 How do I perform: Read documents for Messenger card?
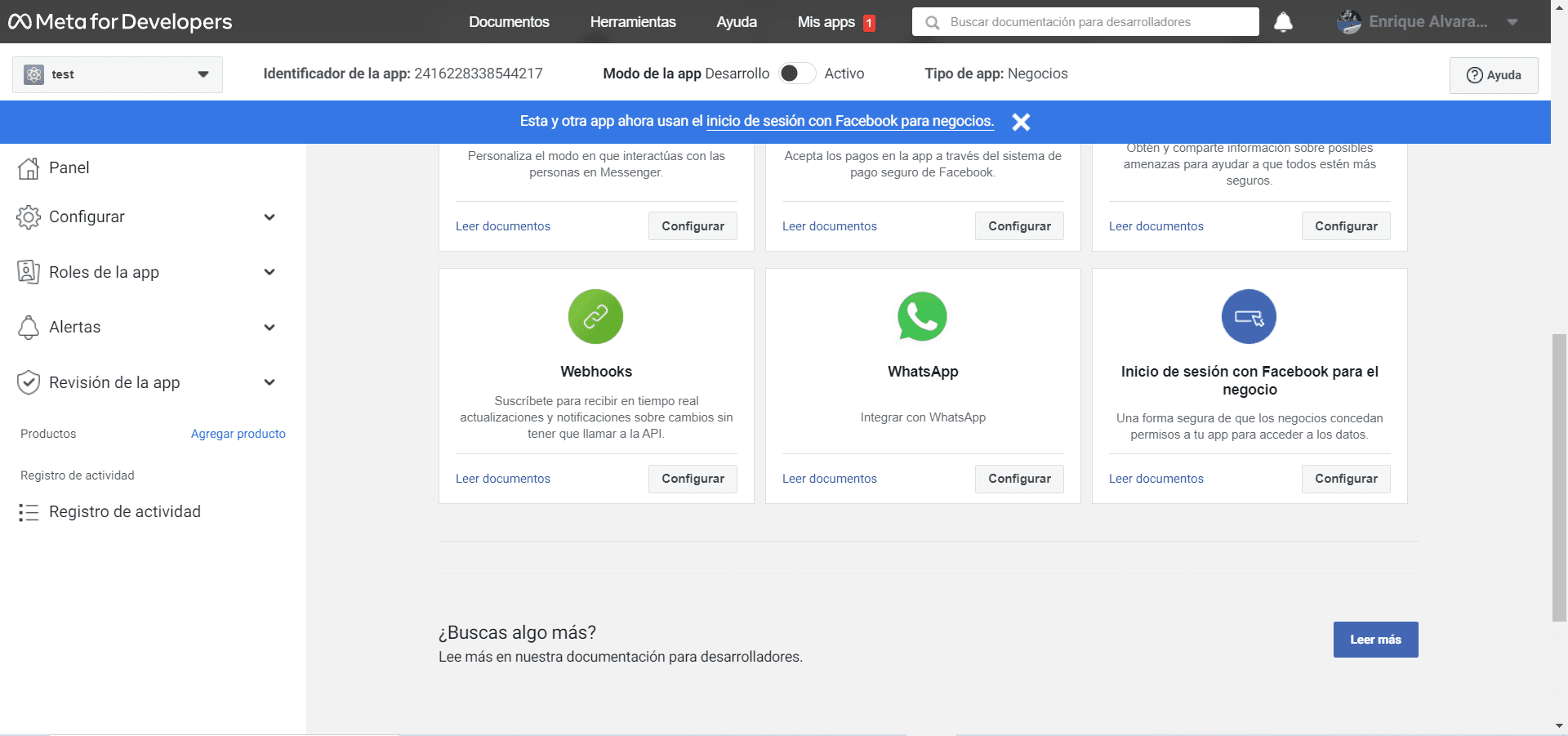click(503, 226)
